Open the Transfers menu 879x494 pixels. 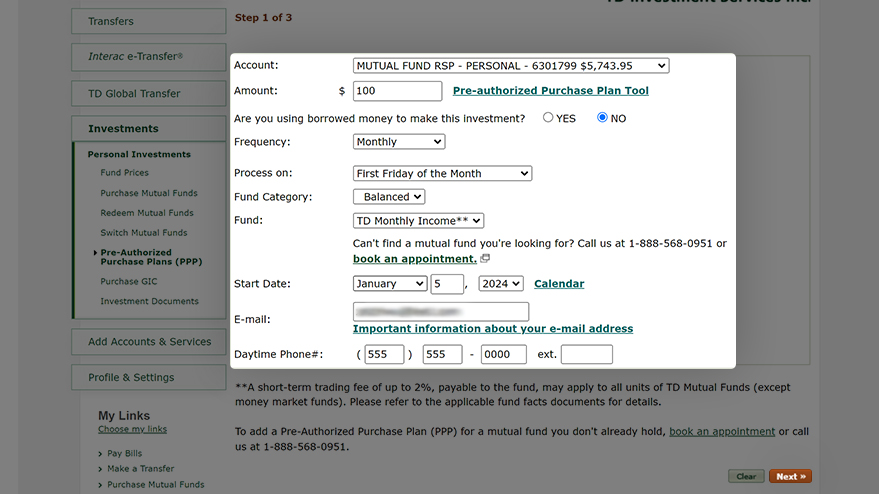149,21
